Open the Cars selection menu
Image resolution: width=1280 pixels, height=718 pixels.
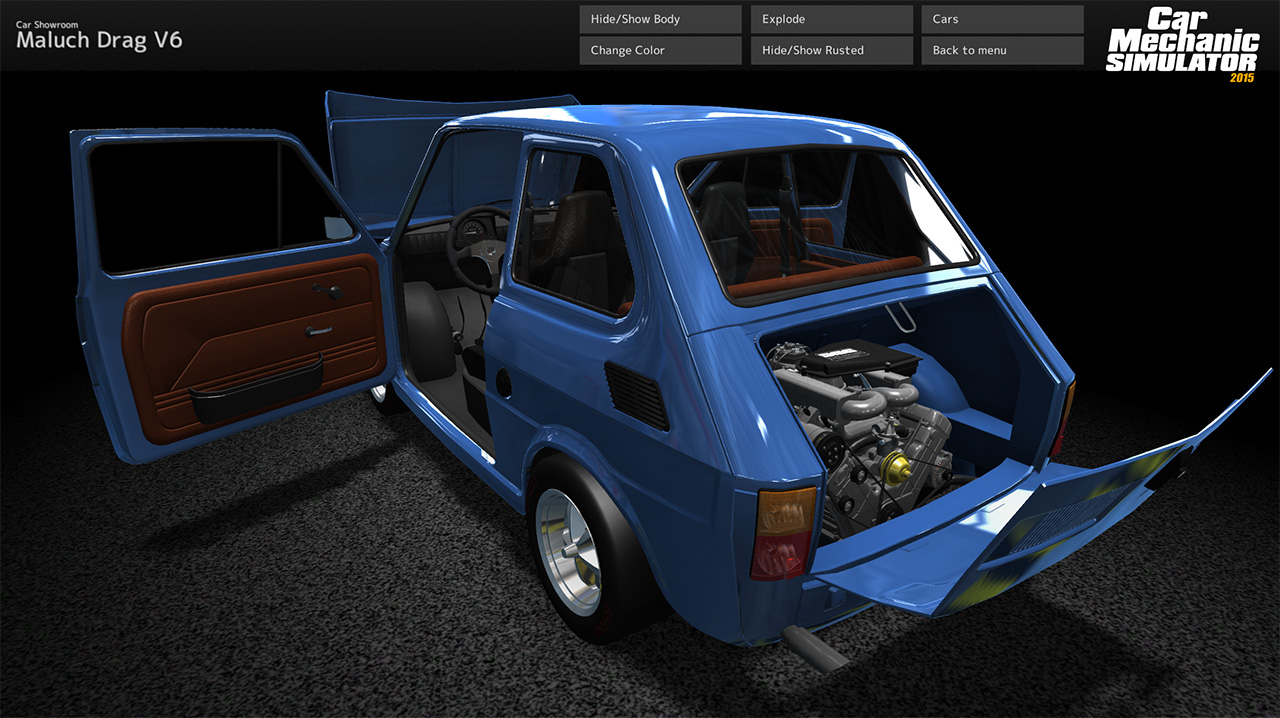[x=1001, y=18]
